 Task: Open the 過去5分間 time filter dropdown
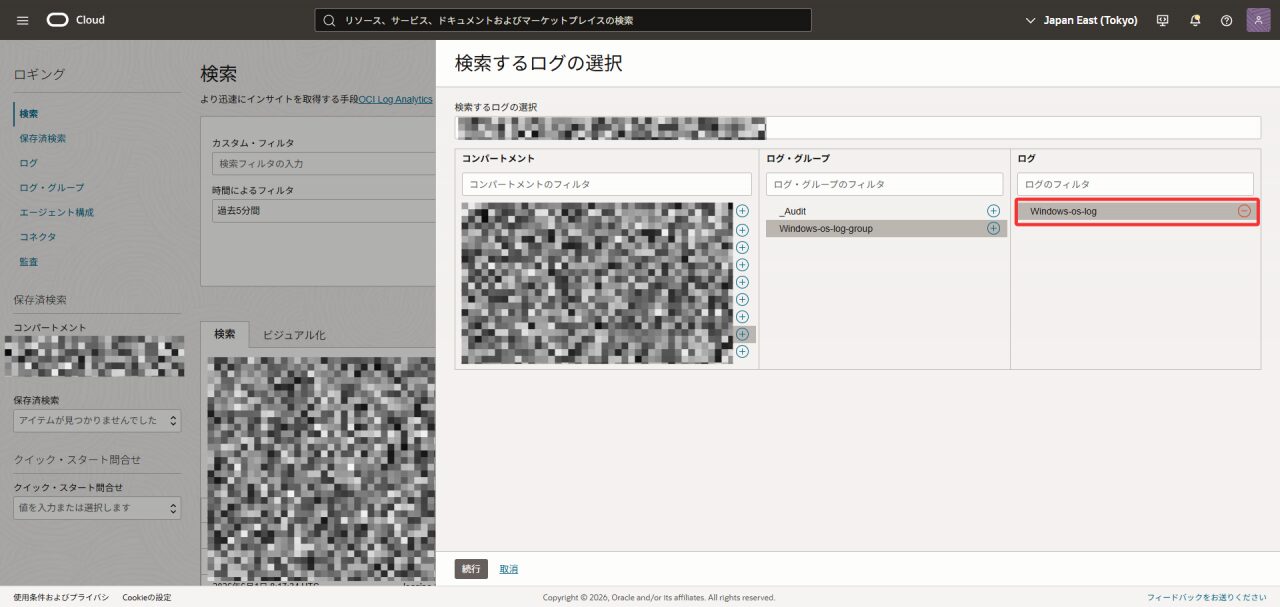pos(323,211)
